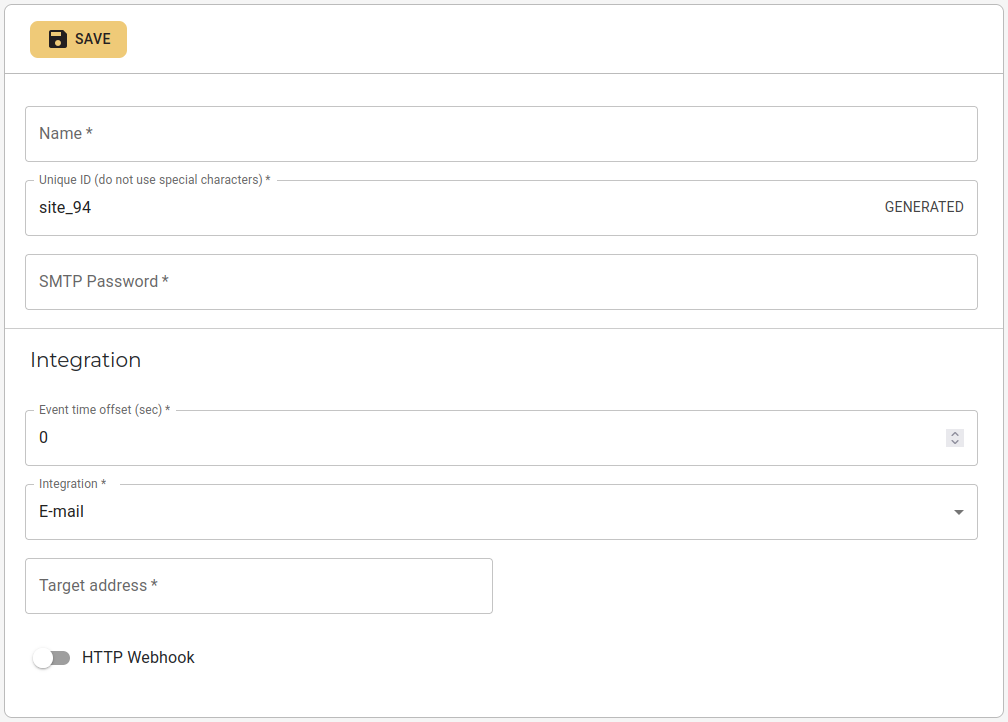Click the Integration section heading

click(x=86, y=360)
